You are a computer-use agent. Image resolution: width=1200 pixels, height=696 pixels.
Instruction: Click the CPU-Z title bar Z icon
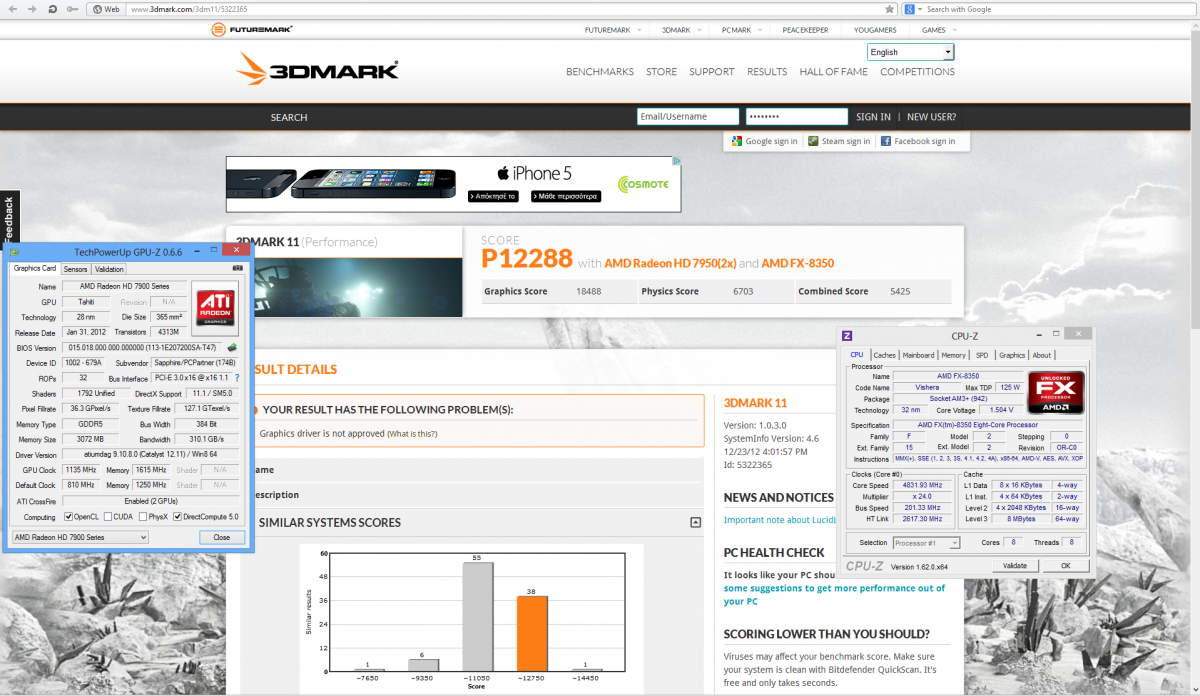click(847, 335)
